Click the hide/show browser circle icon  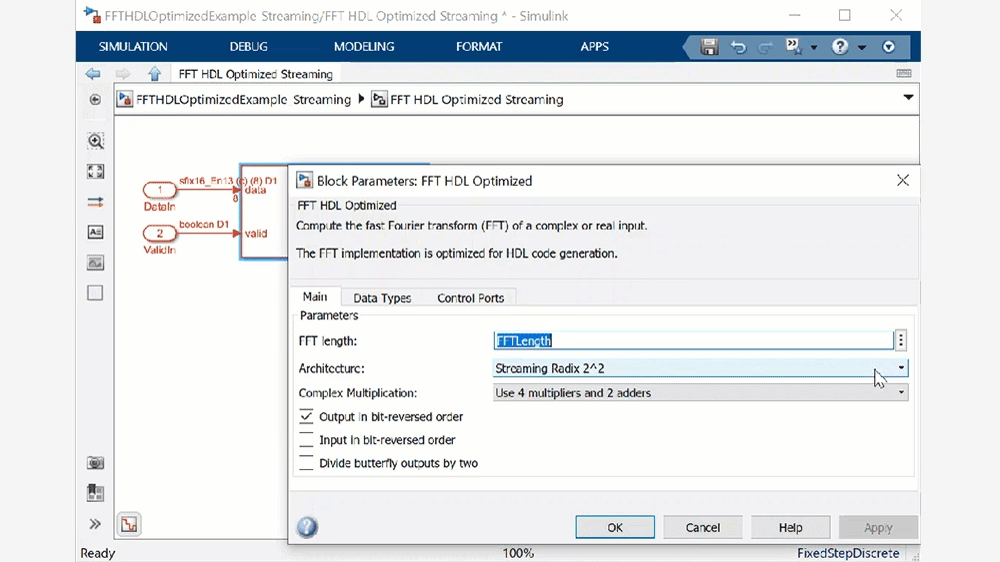95,100
